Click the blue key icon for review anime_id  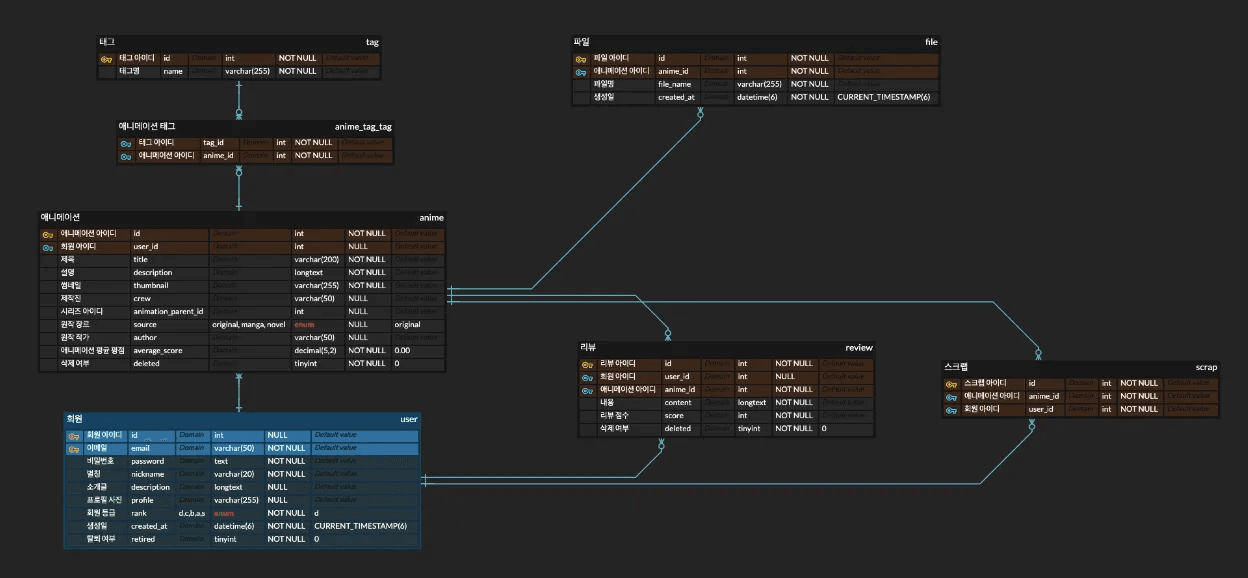(588, 390)
